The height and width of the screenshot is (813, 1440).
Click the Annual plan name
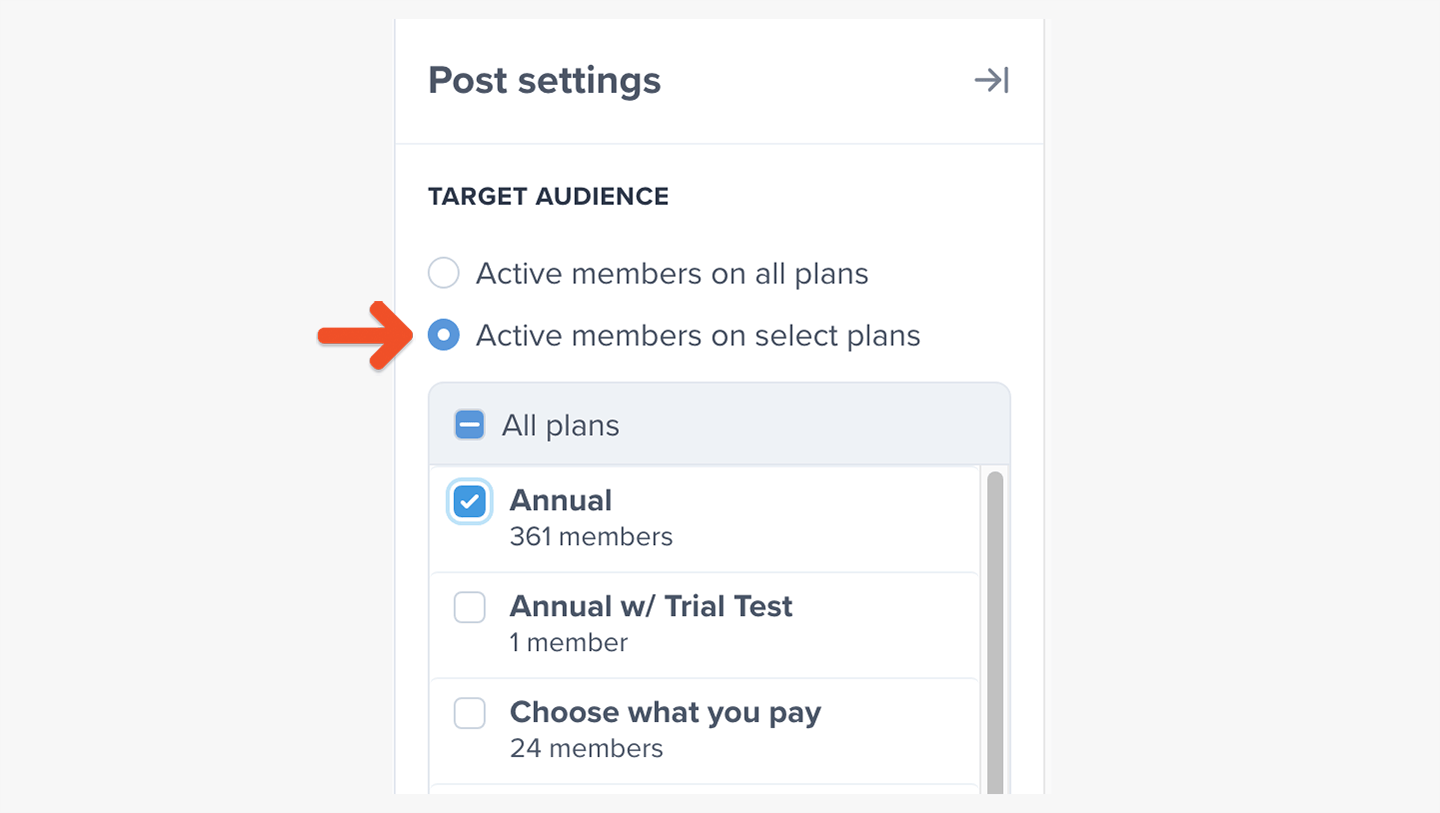(x=560, y=500)
